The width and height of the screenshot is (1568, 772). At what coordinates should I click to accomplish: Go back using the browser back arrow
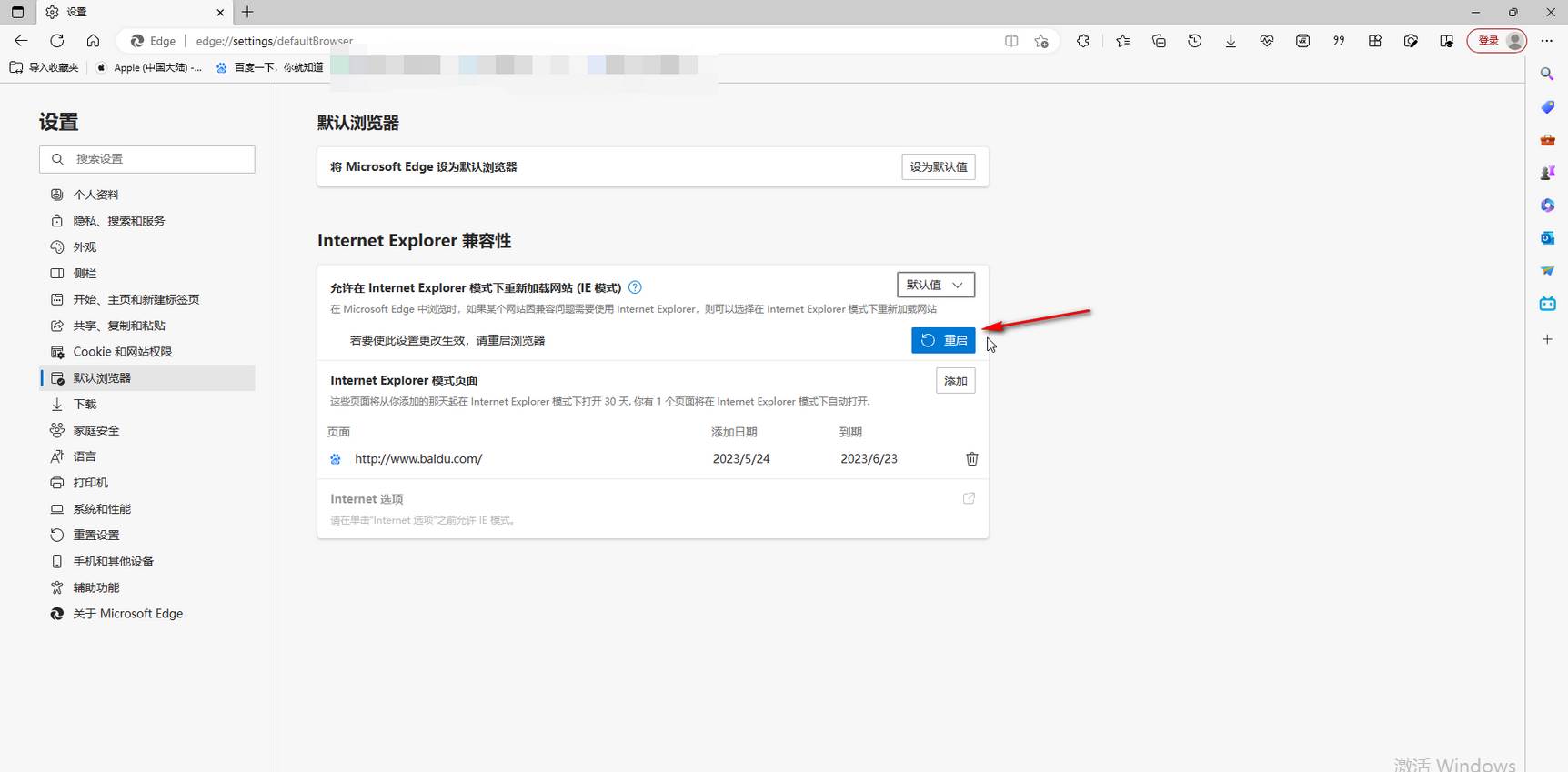(x=21, y=41)
